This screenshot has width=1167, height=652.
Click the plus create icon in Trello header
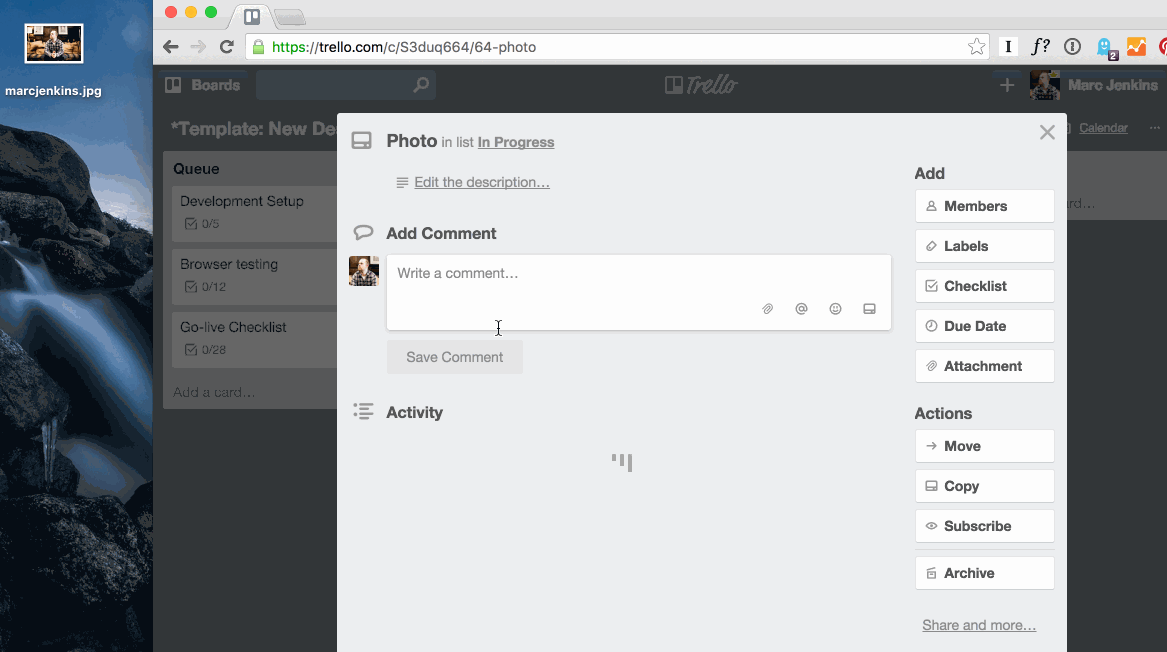click(1007, 85)
